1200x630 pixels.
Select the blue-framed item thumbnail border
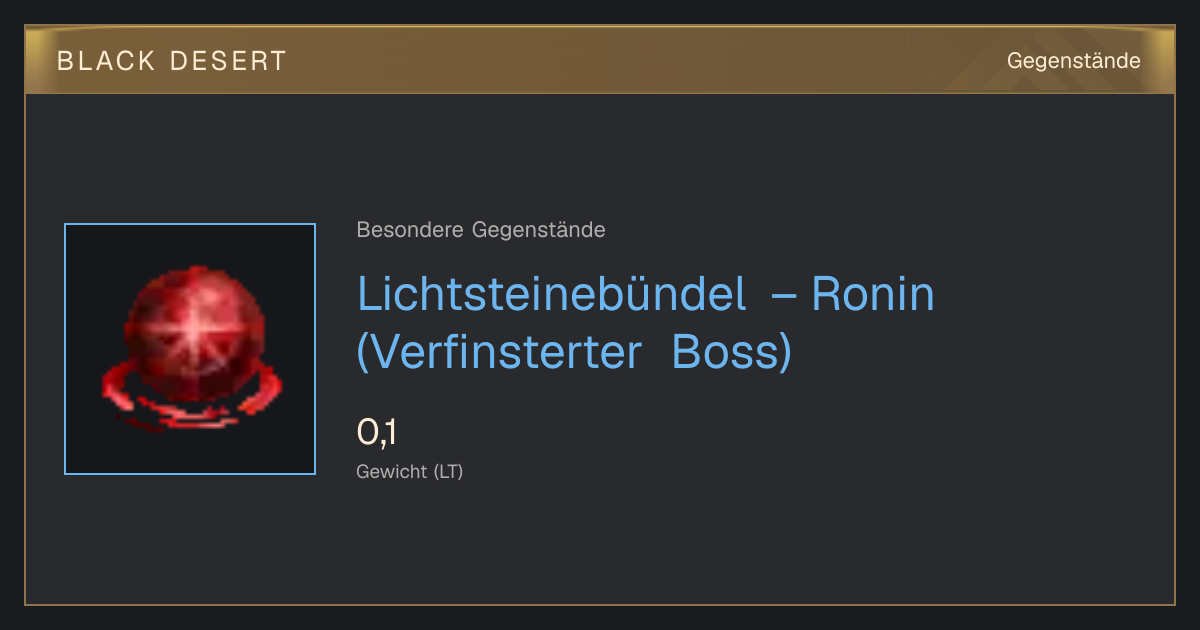tap(190, 349)
